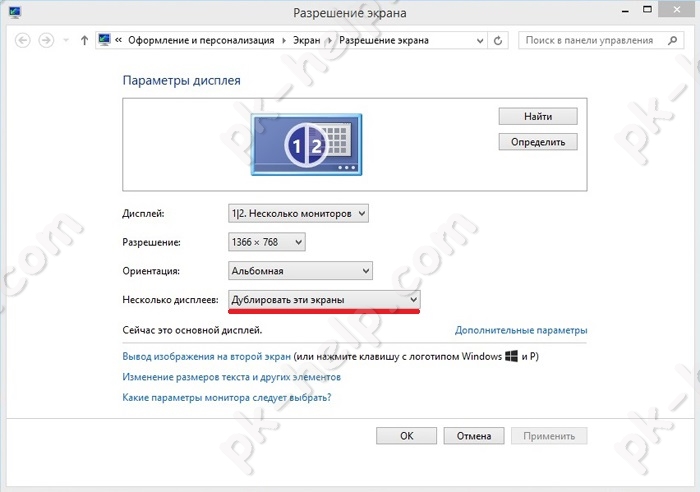Close the 'Разрешение экрана' window
This screenshot has width=700, height=492.
677,9
